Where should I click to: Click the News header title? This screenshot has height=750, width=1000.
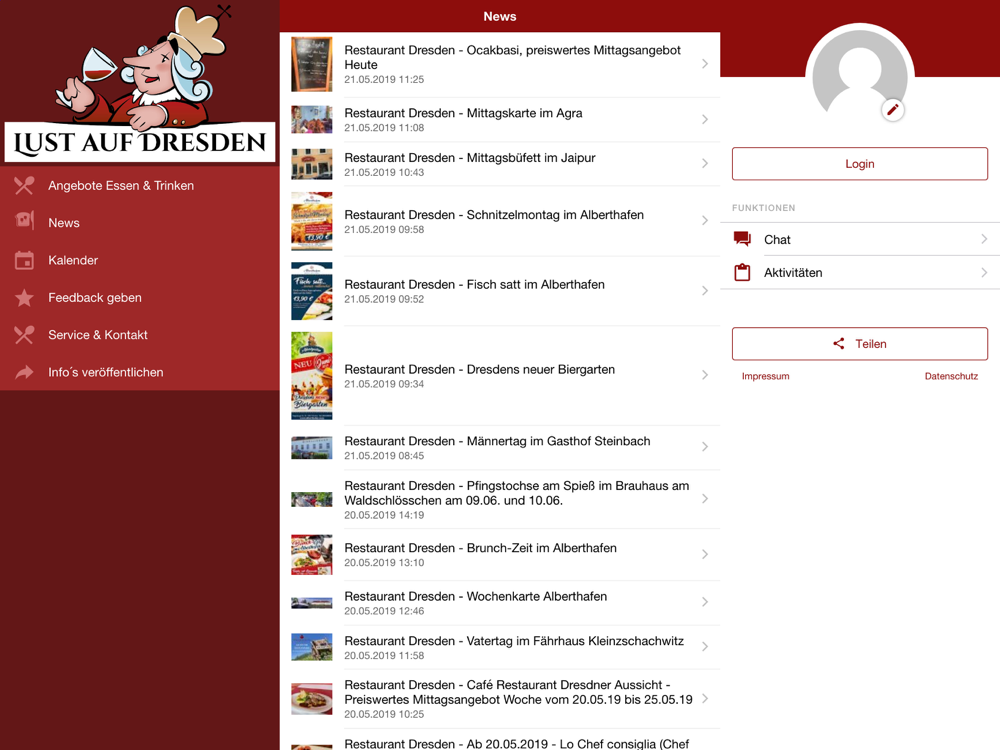point(499,17)
